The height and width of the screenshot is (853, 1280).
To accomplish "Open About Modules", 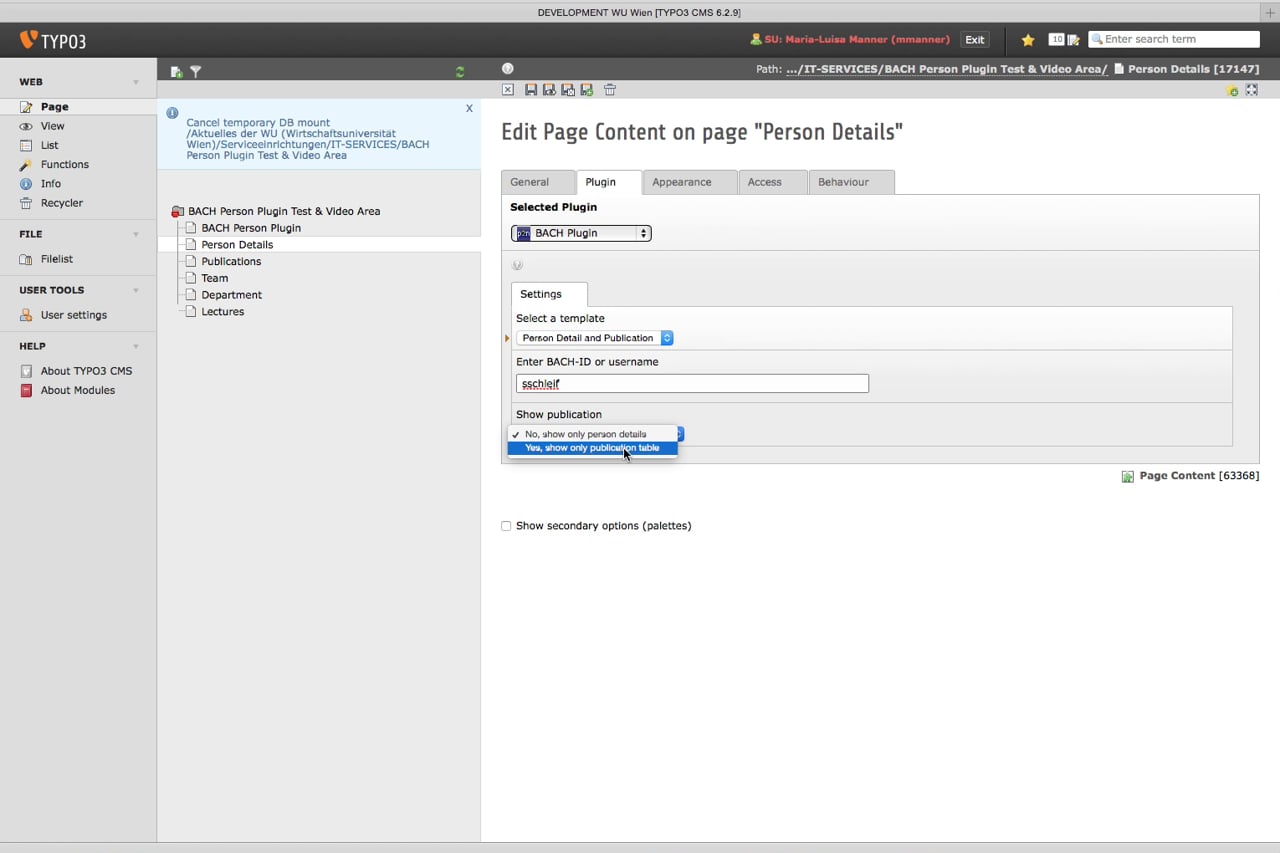I will coord(77,390).
